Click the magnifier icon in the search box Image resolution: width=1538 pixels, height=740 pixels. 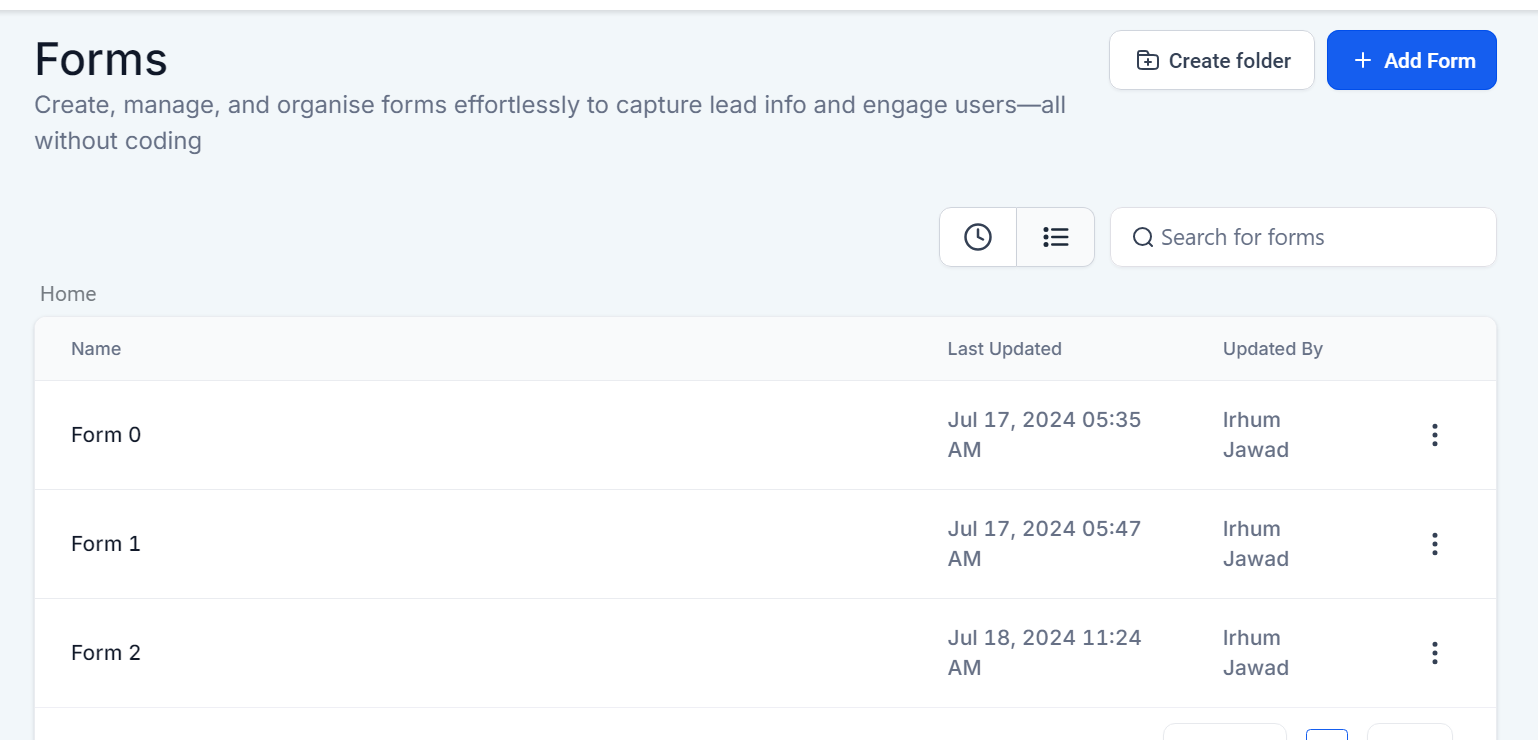(x=1142, y=238)
